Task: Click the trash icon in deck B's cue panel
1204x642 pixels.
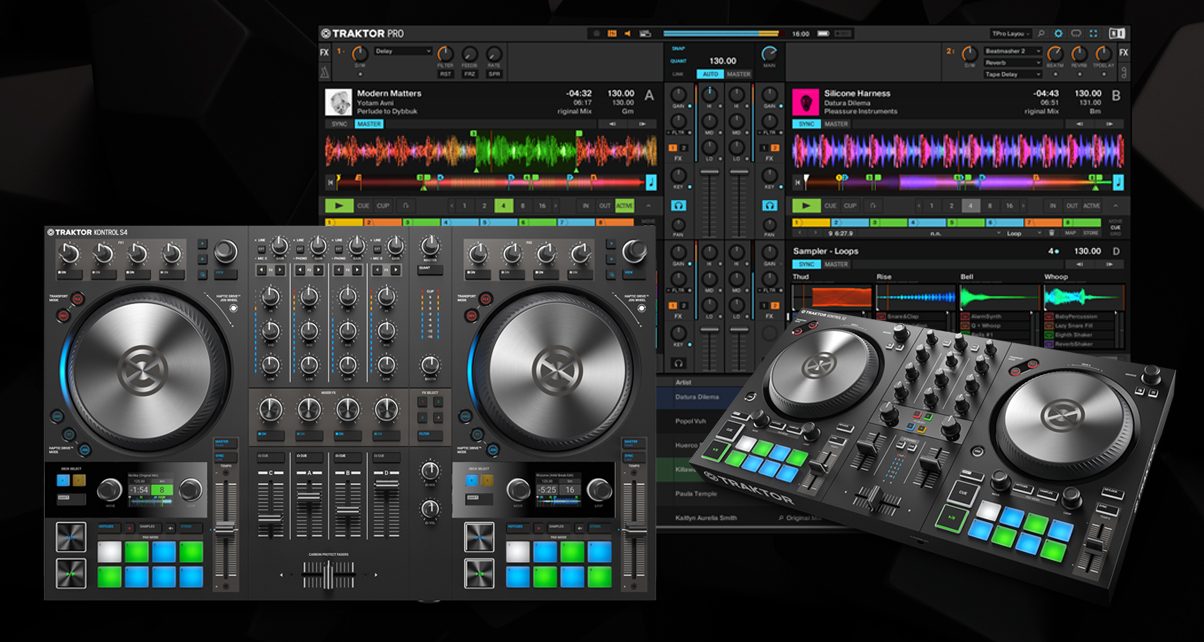Action: [1052, 232]
